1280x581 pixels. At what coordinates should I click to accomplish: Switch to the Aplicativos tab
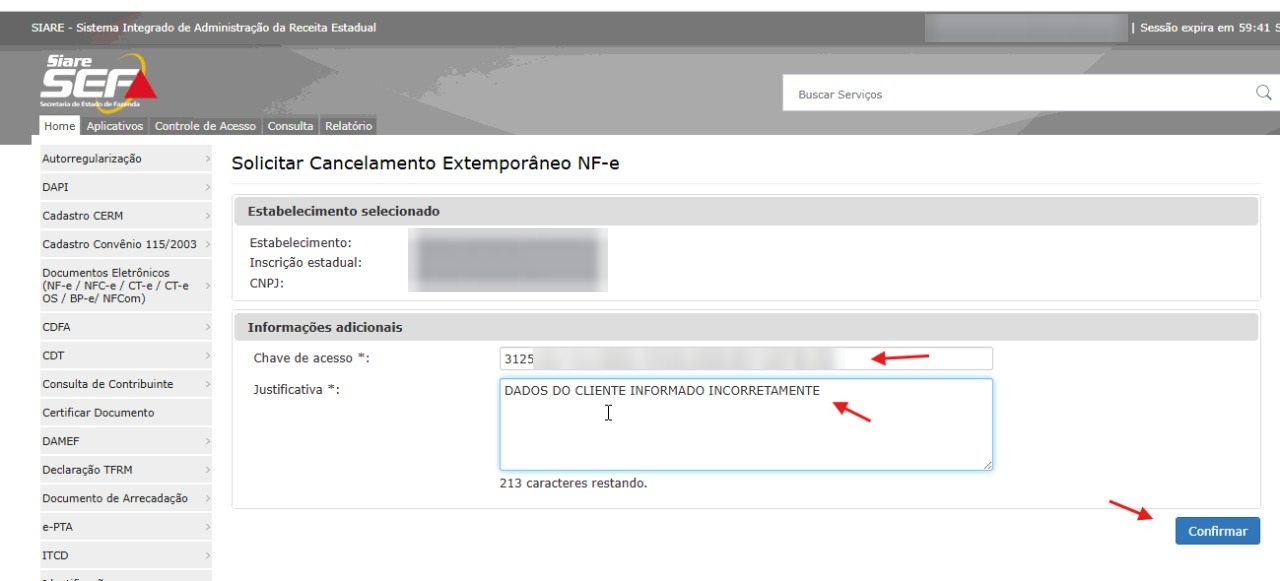pos(115,126)
